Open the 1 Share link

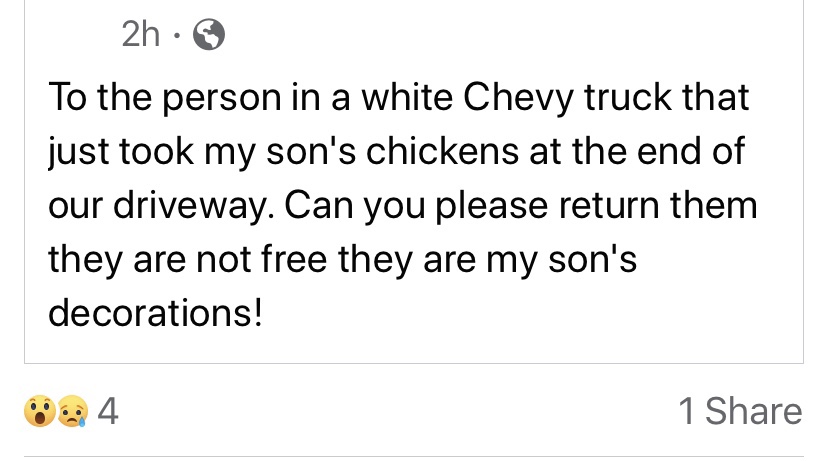tap(739, 411)
